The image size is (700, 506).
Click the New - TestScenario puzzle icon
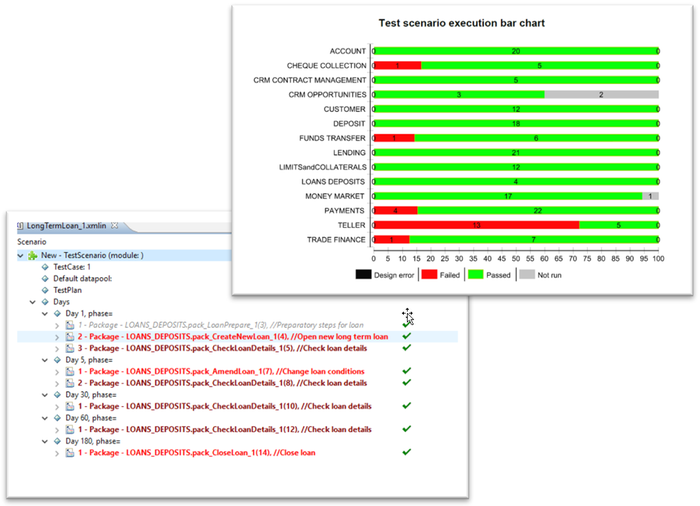coord(33,255)
